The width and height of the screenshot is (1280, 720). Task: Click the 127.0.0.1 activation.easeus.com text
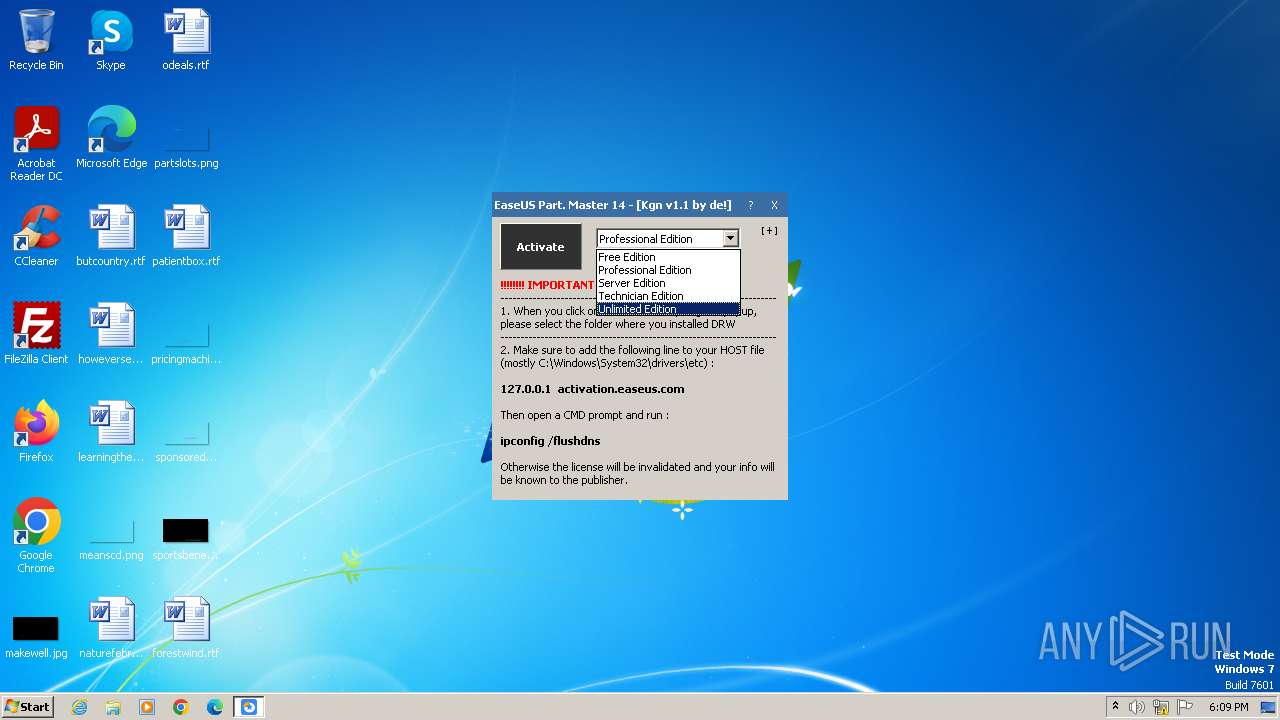pos(592,389)
